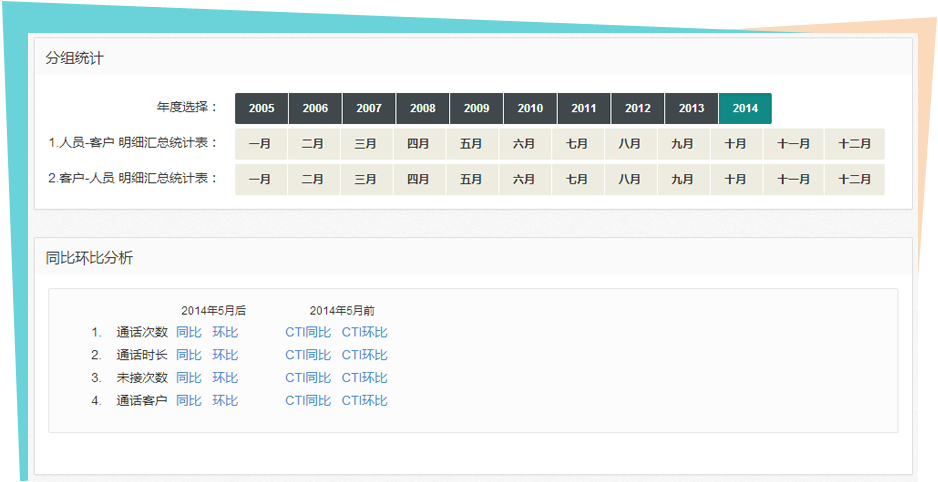Open 七月 in 客户-人员 report row
938x482 pixels.
pos(577,180)
